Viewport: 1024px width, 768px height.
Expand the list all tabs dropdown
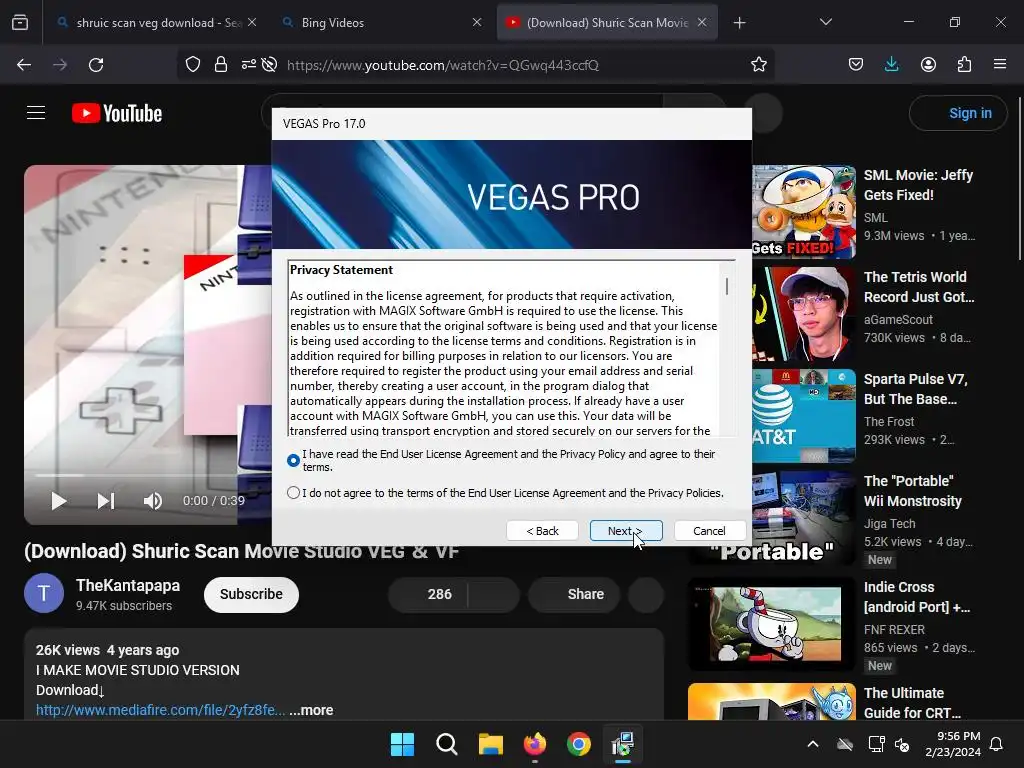pyautogui.click(x=825, y=23)
